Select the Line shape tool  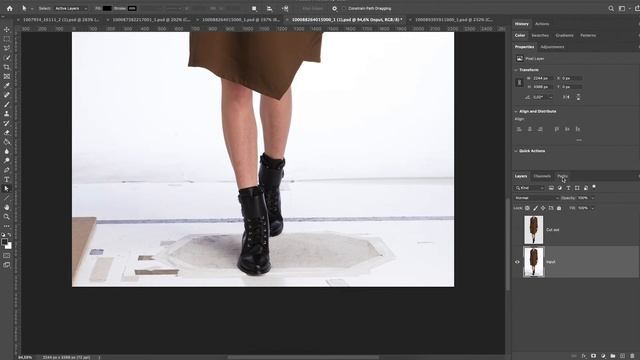7,198
